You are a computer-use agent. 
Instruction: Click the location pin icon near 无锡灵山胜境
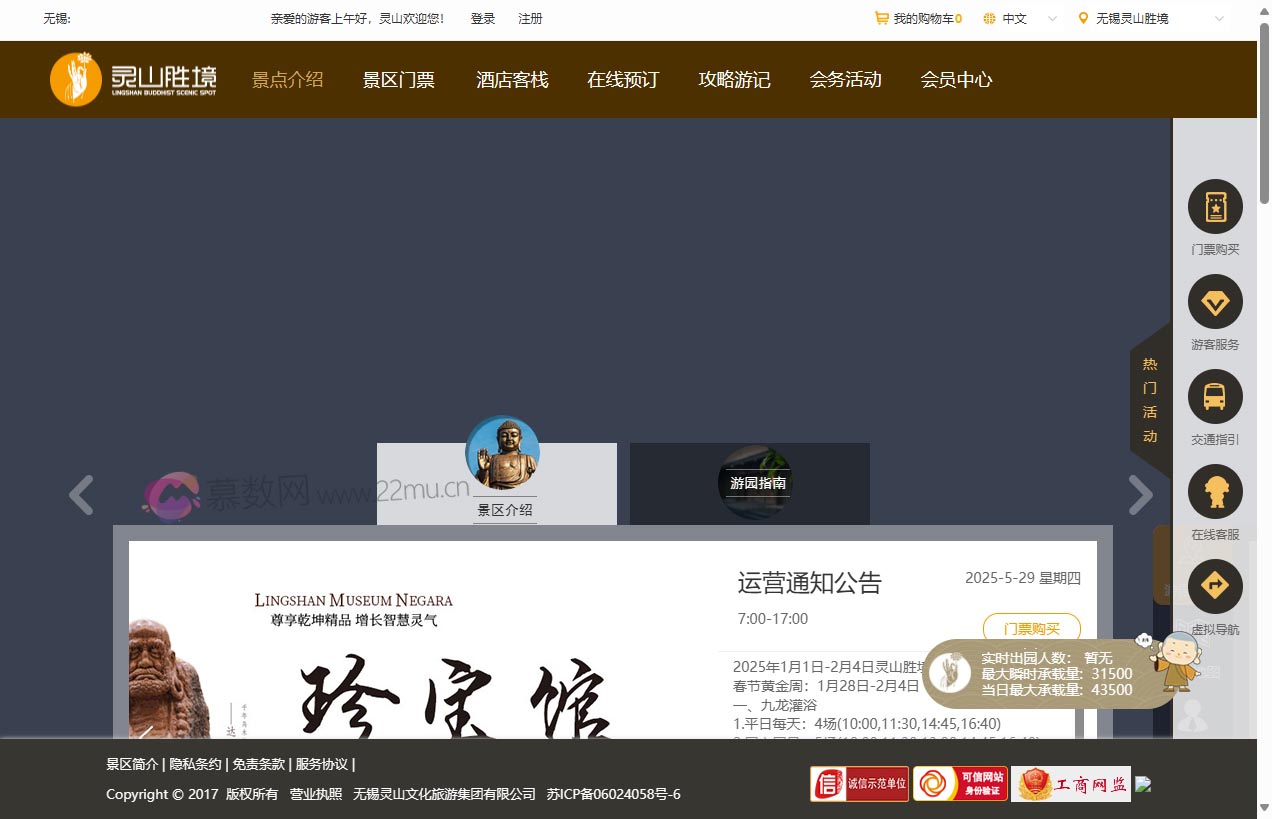pyautogui.click(x=1081, y=18)
